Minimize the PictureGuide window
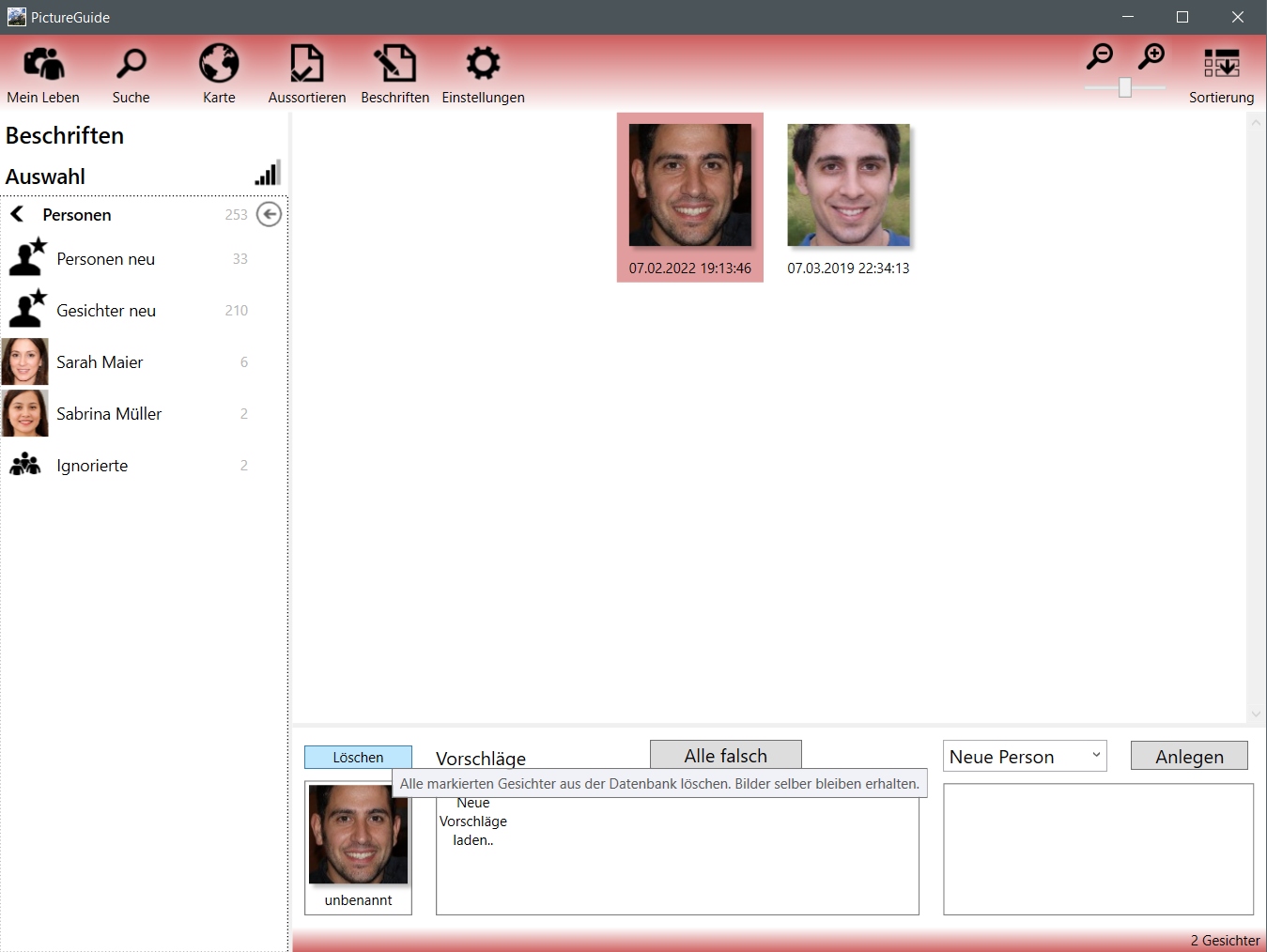Screen dimensions: 1267x952 pyautogui.click(x=1128, y=17)
